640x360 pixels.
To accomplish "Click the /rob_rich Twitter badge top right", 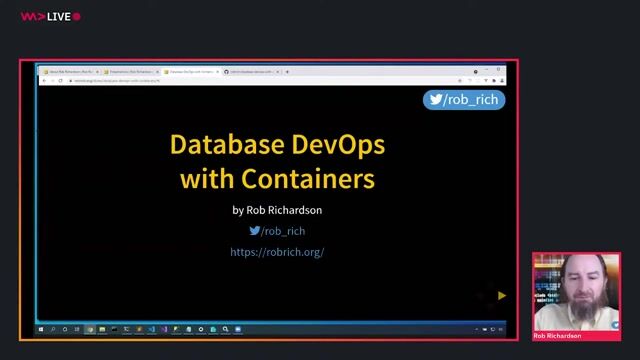I will point(464,100).
